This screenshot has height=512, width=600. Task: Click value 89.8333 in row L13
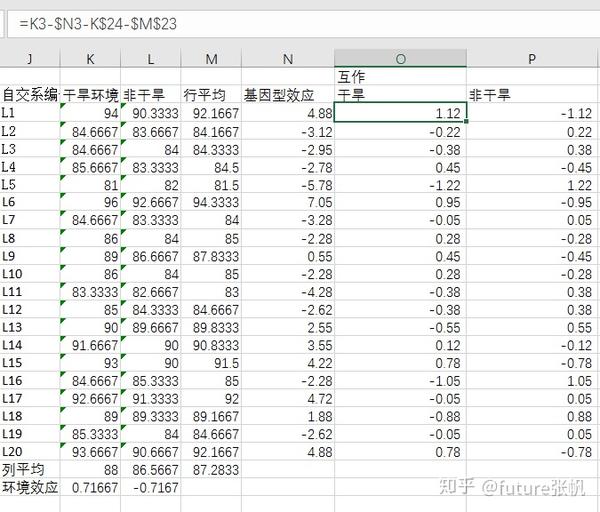click(x=211, y=328)
